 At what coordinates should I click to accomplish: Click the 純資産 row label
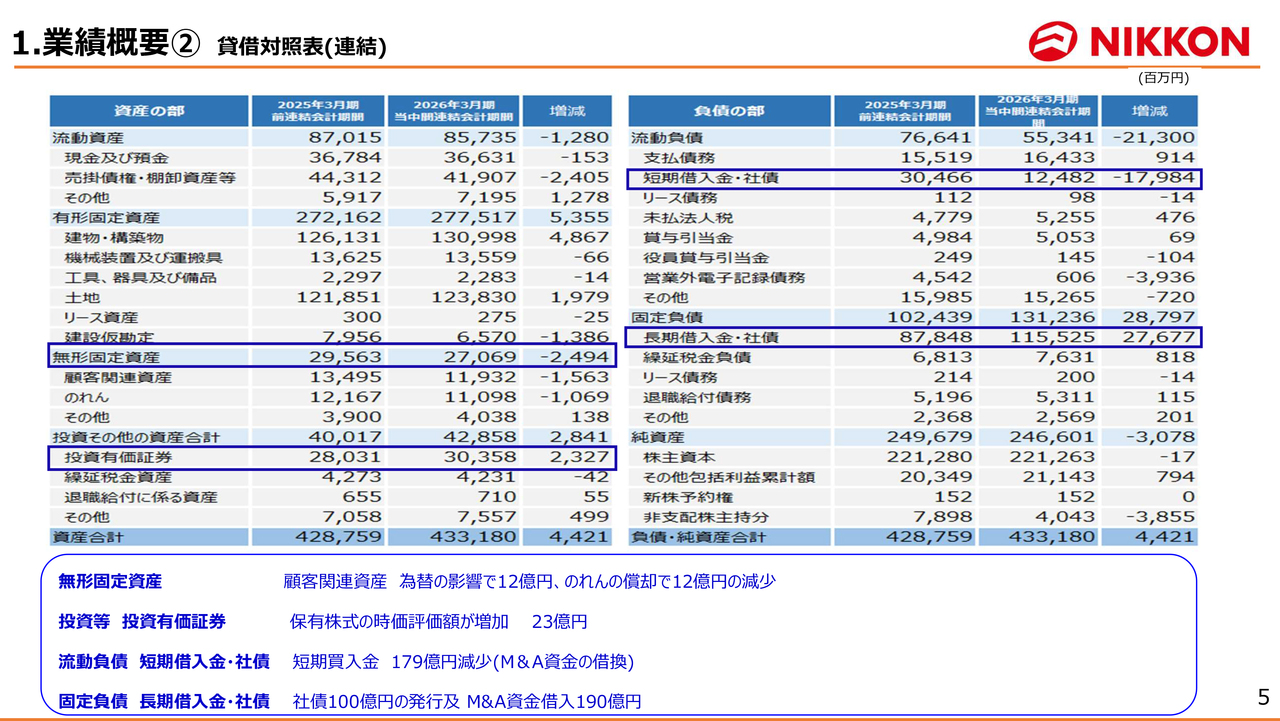pyautogui.click(x=657, y=437)
